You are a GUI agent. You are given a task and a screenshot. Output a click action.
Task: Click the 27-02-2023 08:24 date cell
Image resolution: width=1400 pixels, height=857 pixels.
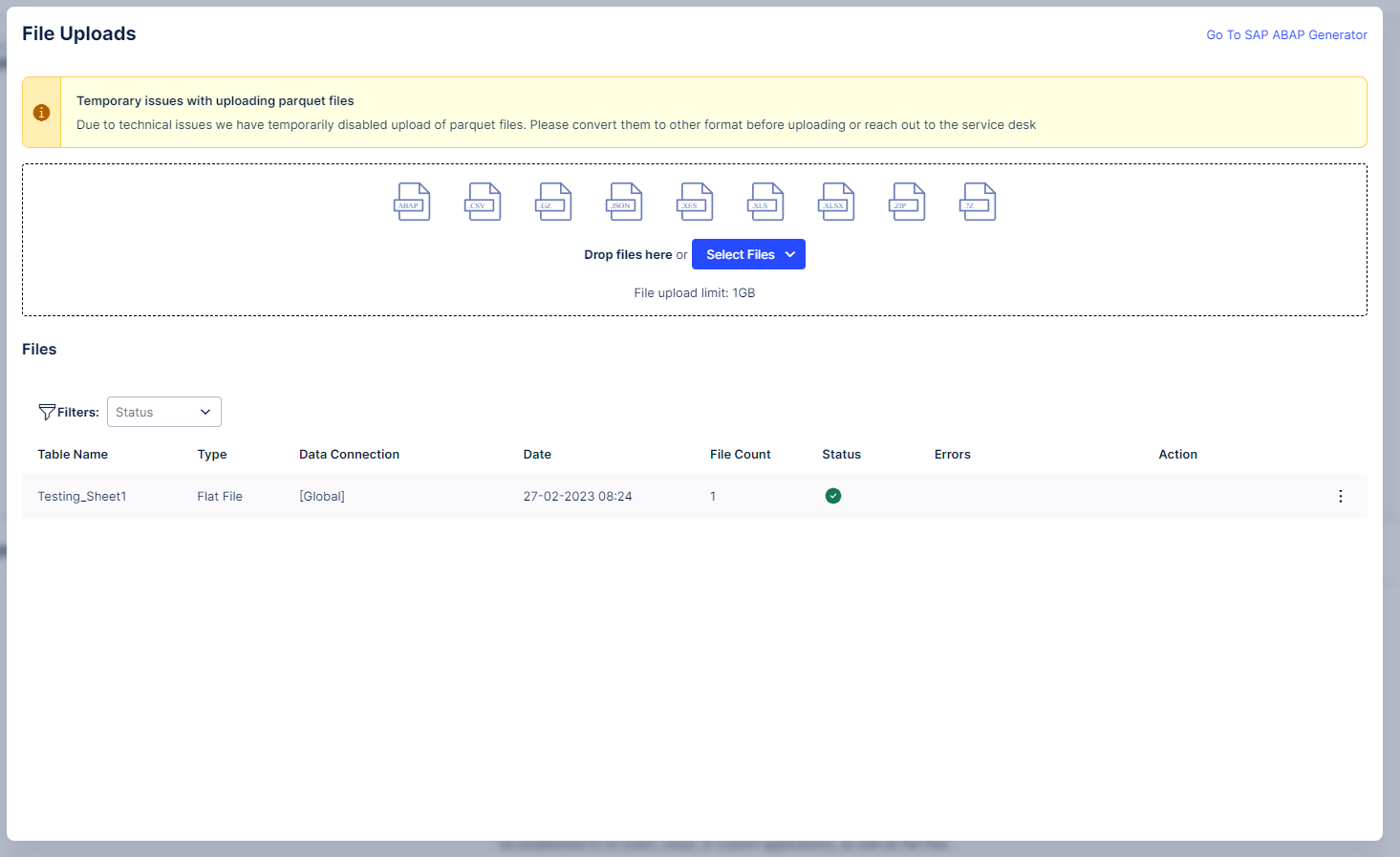(x=577, y=497)
